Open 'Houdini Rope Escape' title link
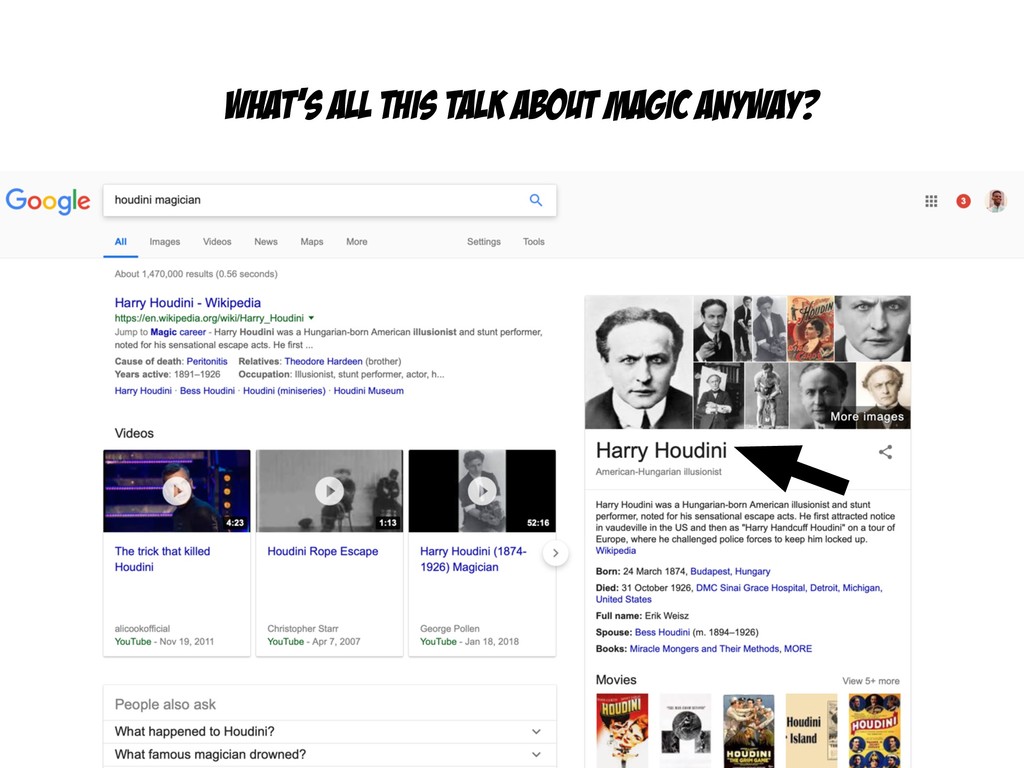The width and height of the screenshot is (1024, 768). 323,551
